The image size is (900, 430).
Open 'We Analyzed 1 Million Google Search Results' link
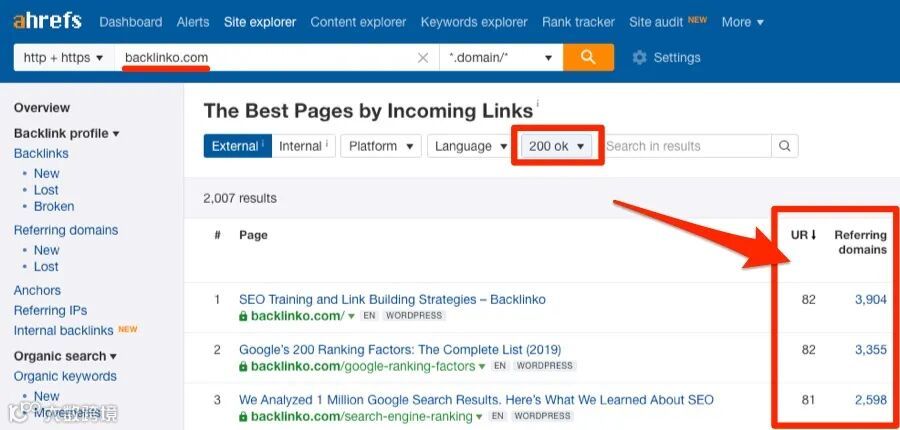click(476, 400)
